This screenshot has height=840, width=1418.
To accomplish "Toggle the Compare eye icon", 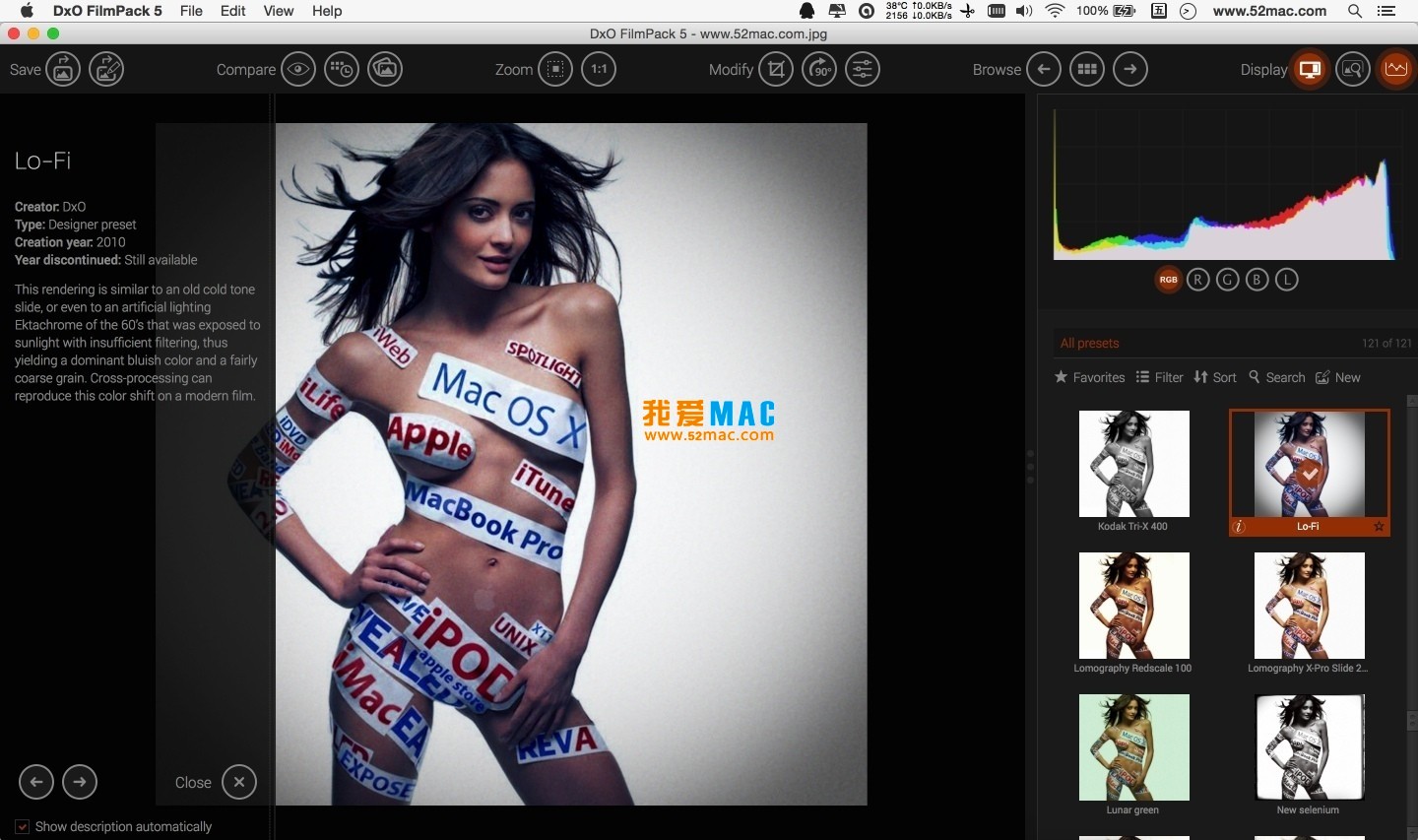I will [x=298, y=69].
